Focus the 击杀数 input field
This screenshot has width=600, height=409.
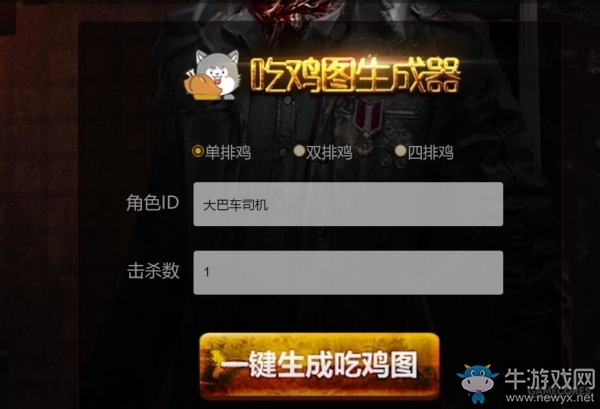point(348,272)
